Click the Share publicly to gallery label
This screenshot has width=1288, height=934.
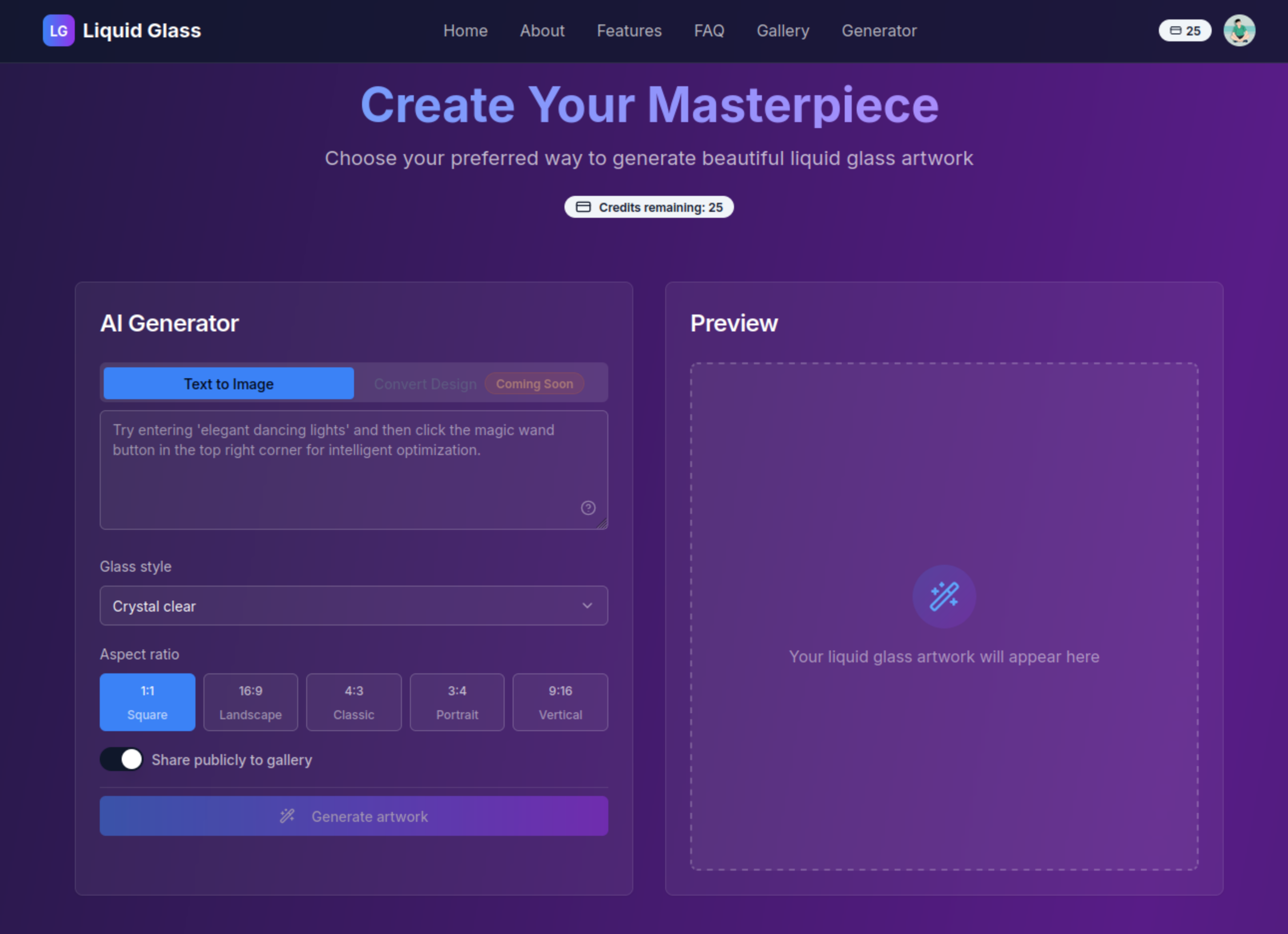232,760
